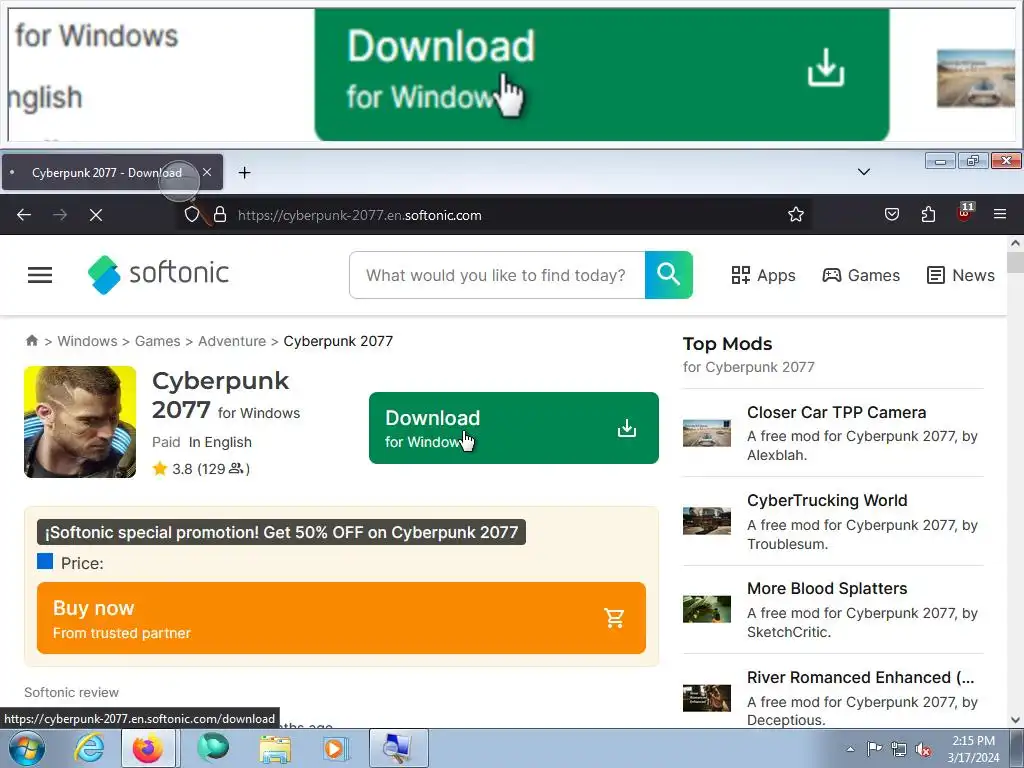Close the Cyberpunk 2077 tab
This screenshot has width=1024, height=768.
point(207,172)
